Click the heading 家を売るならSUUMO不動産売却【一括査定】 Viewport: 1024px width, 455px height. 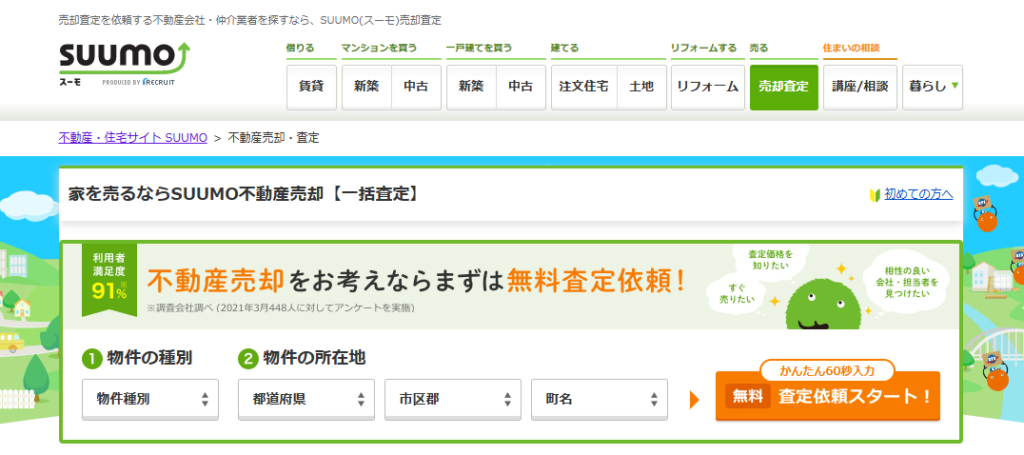(243, 194)
